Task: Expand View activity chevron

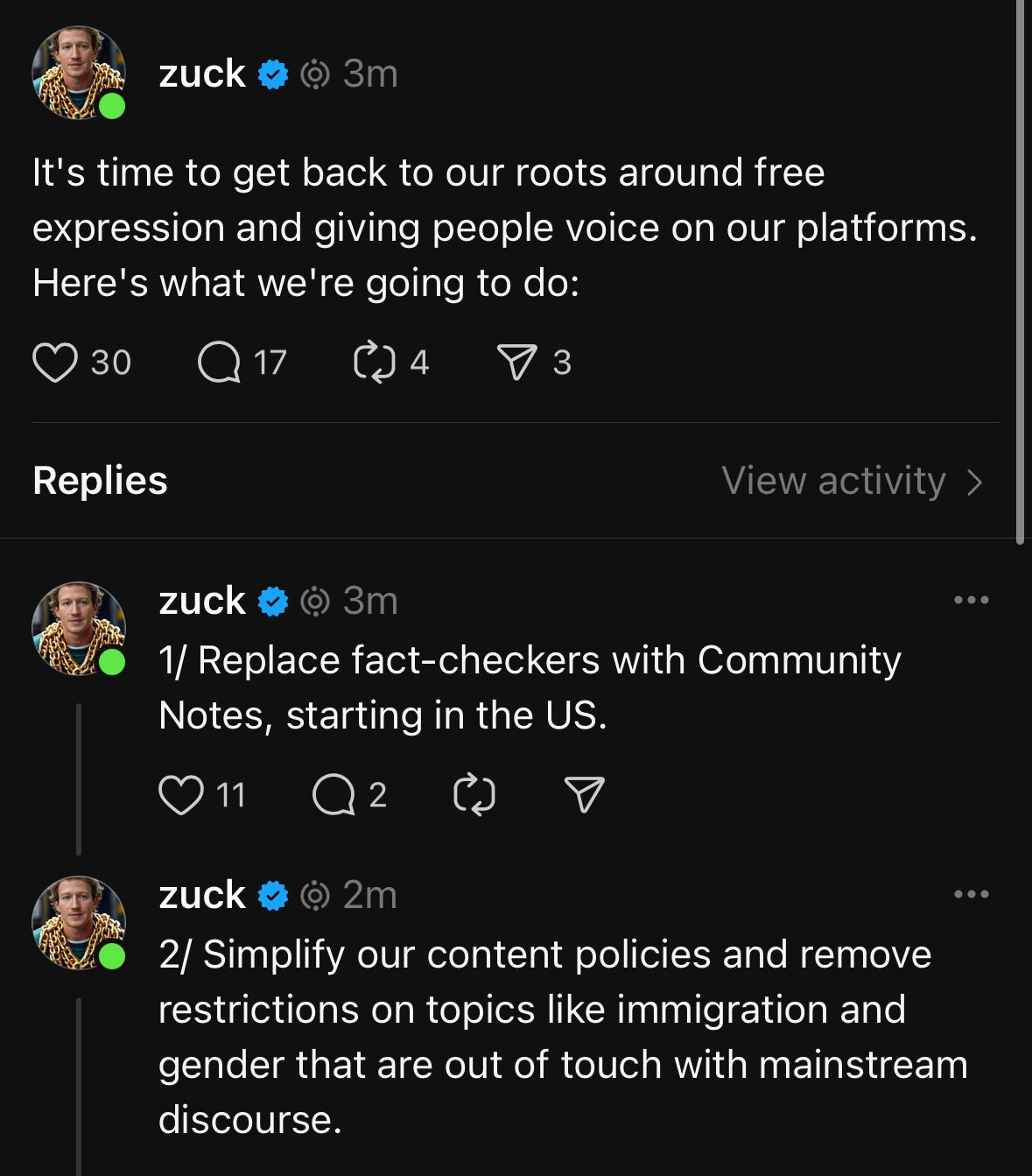Action: pos(975,482)
